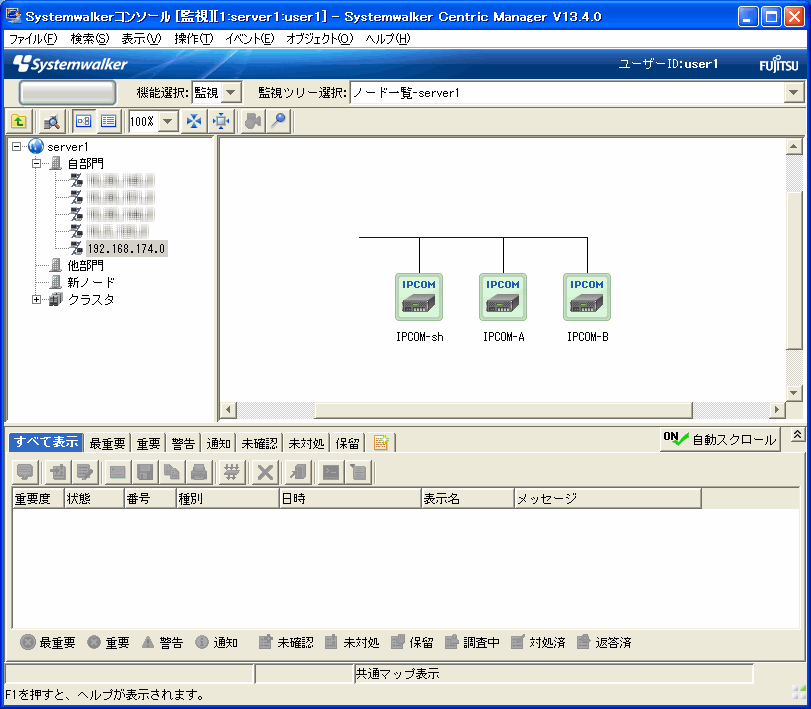The image size is (811, 709).
Task: Select the IPCOM-A node icon
Action: pos(503,297)
